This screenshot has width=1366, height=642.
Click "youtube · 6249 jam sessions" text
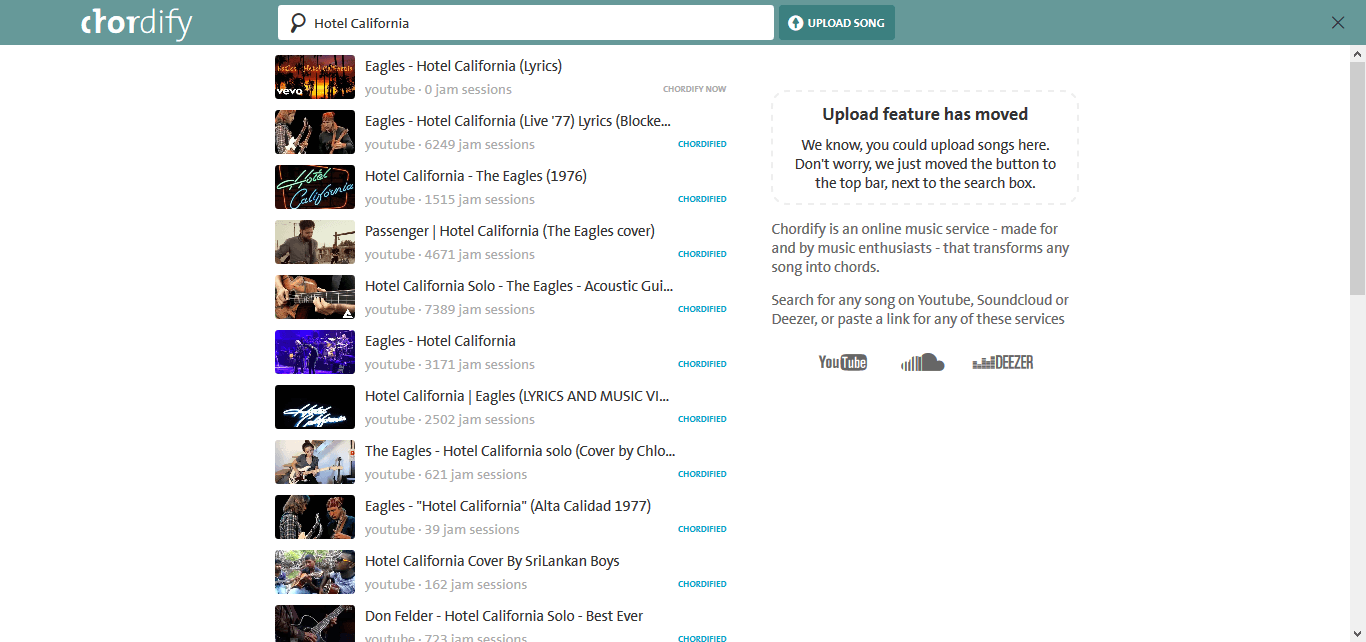450,144
